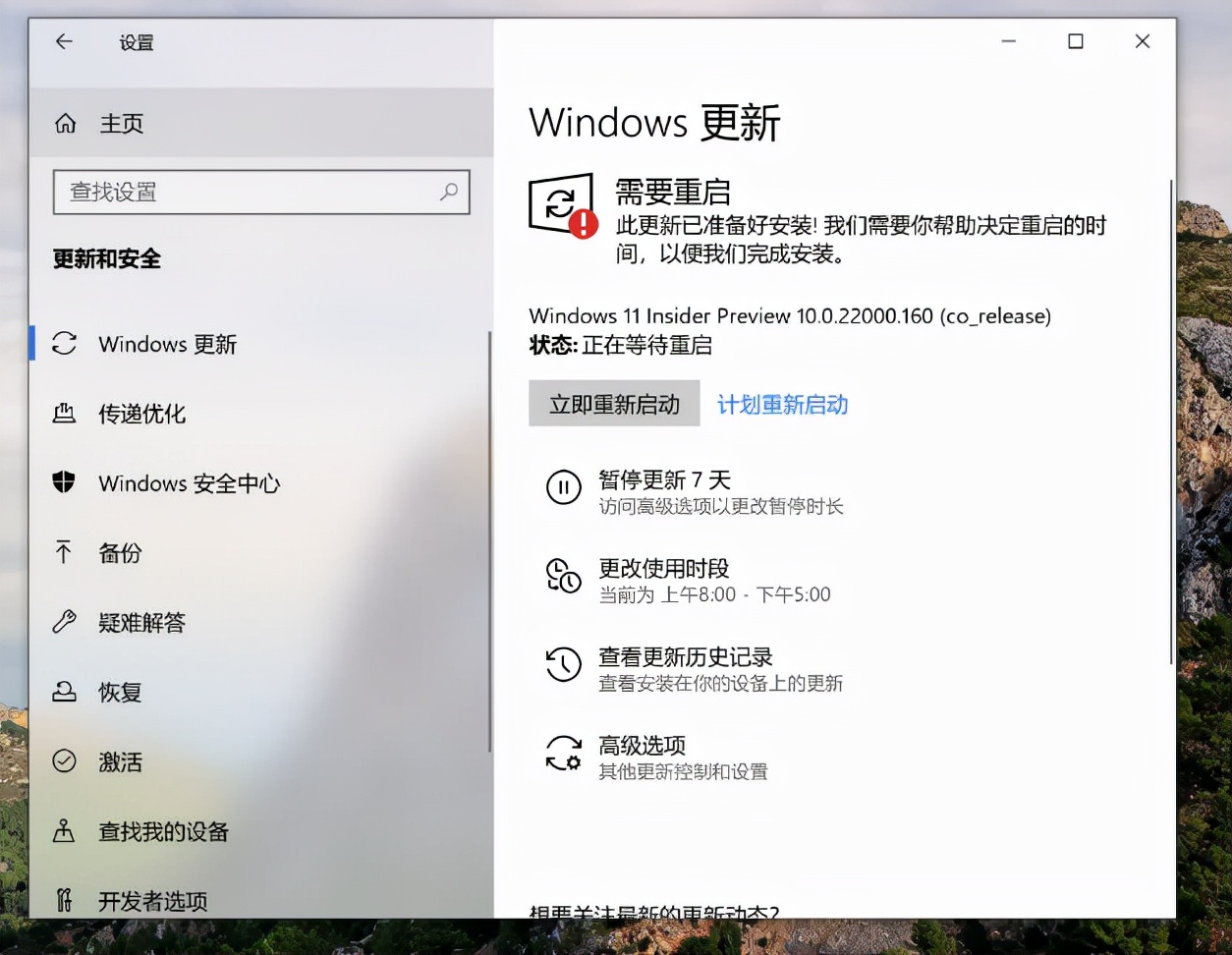Click the 计划重新启动 link
This screenshot has height=955, width=1232.
click(782, 404)
